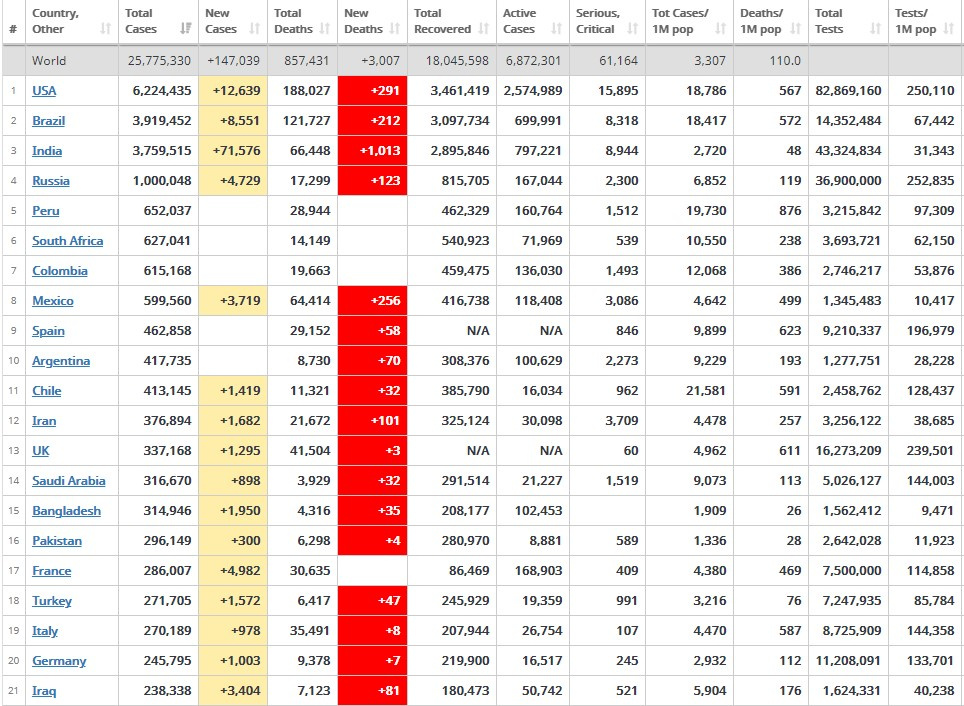Click India new cases +71,576 cell

click(233, 151)
